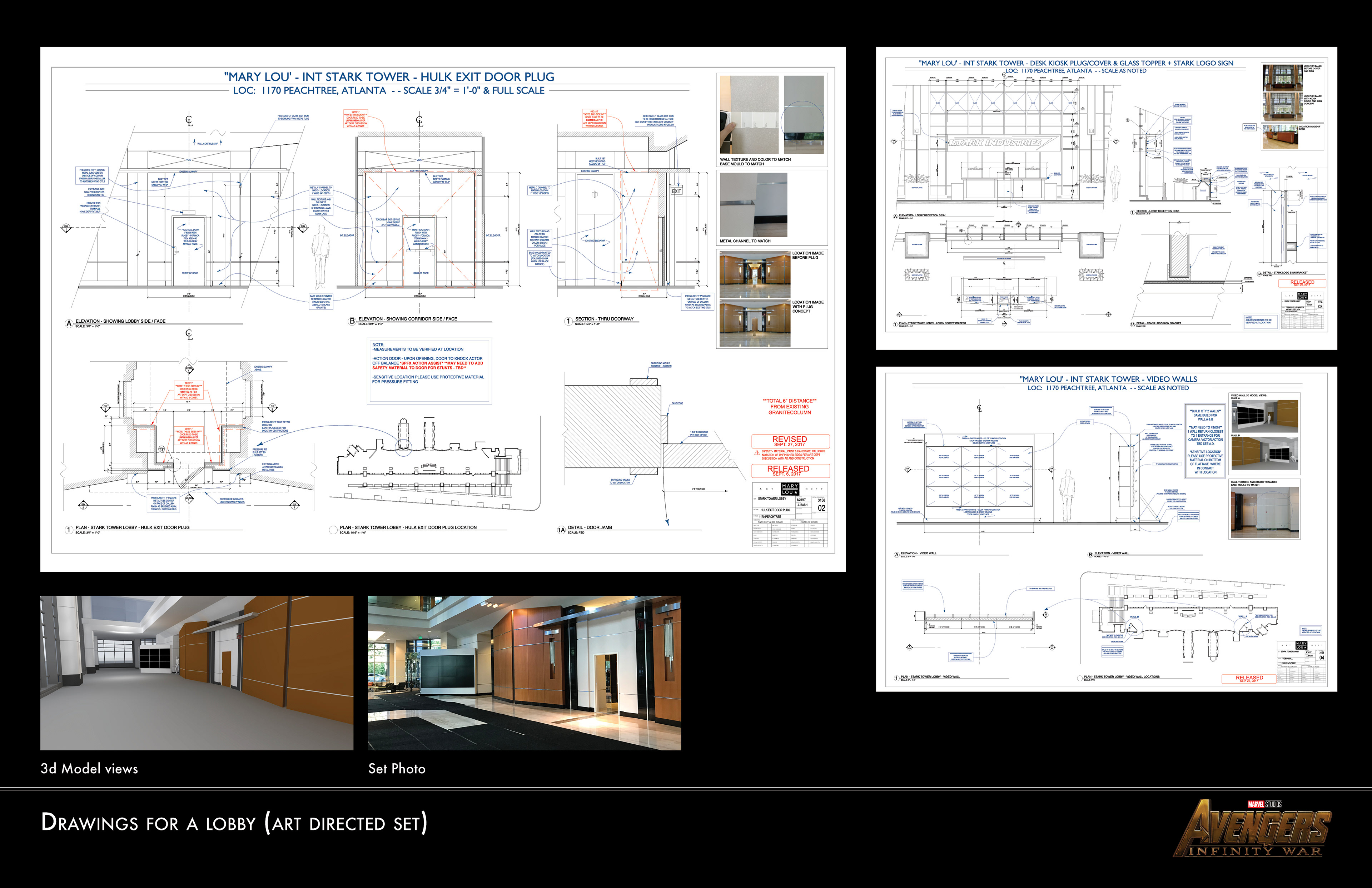Click the red REVISED Sept 27 stamp
The width and height of the screenshot is (1372, 888).
(790, 441)
